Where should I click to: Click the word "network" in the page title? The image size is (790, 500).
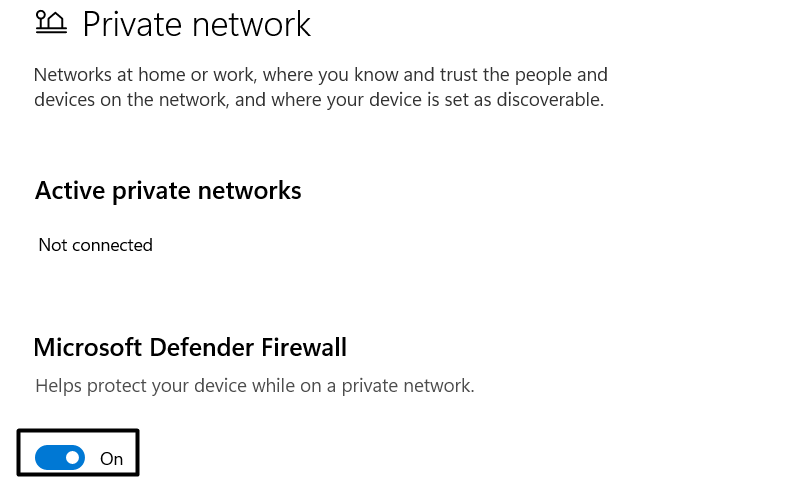tap(252, 24)
